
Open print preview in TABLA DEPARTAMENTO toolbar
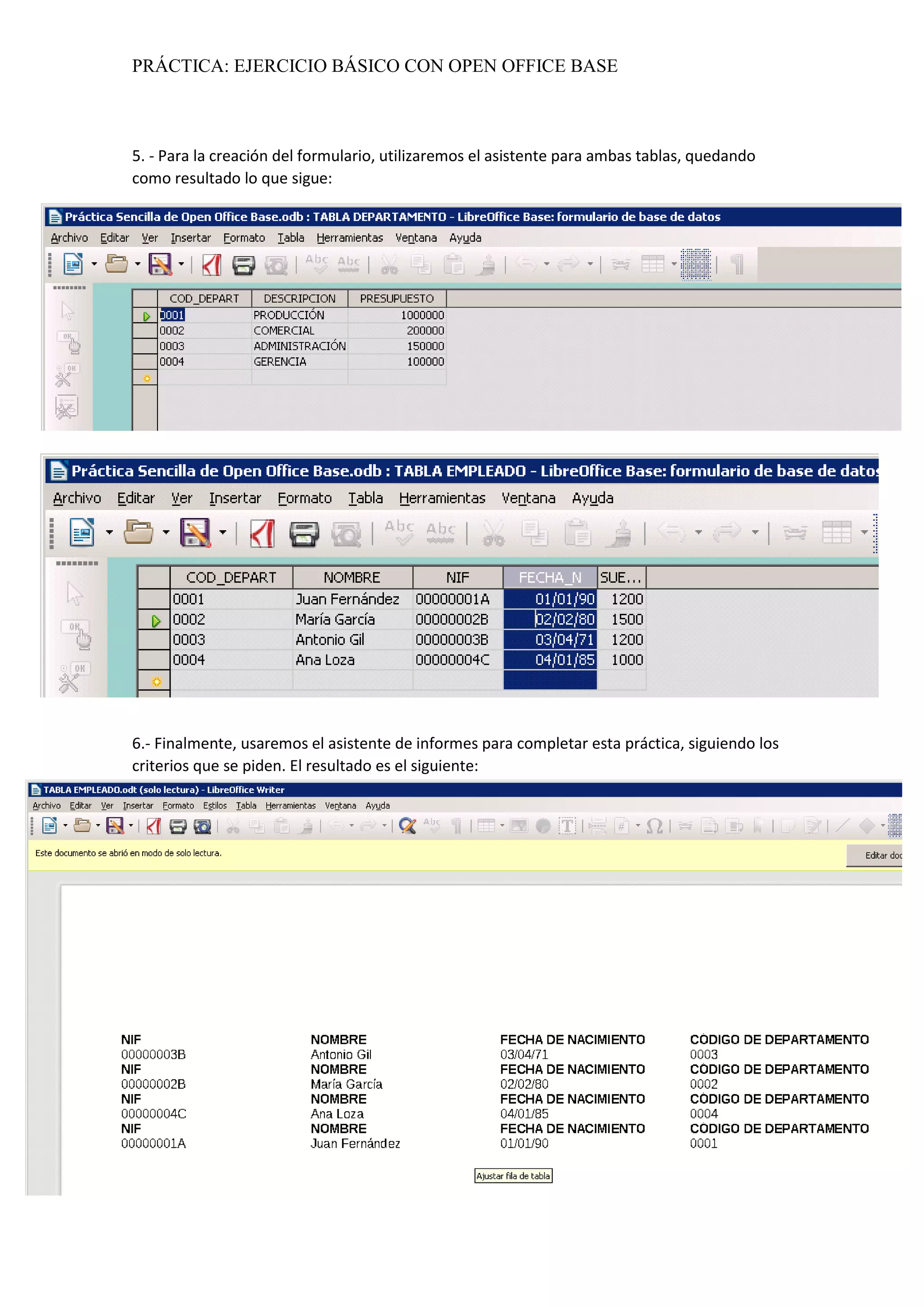(x=277, y=265)
